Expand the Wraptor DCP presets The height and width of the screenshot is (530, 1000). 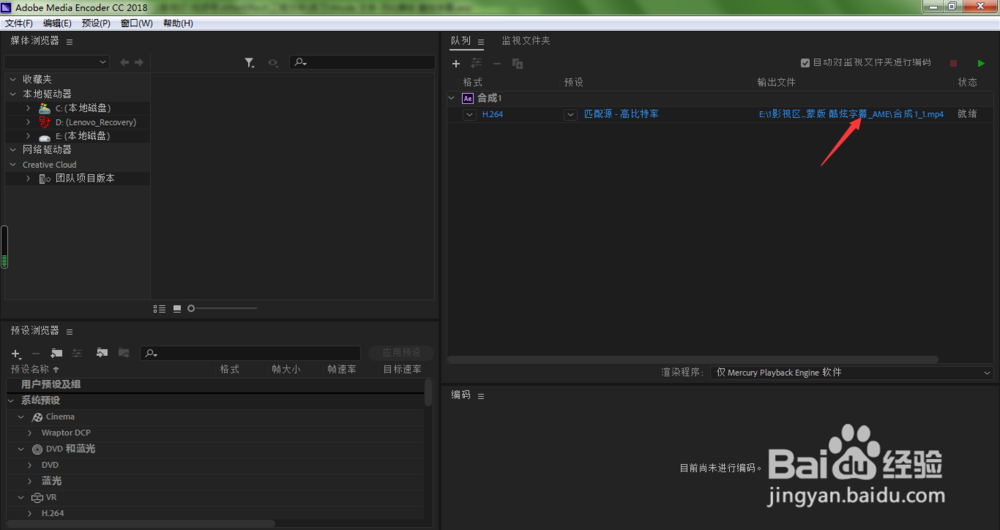[29, 433]
